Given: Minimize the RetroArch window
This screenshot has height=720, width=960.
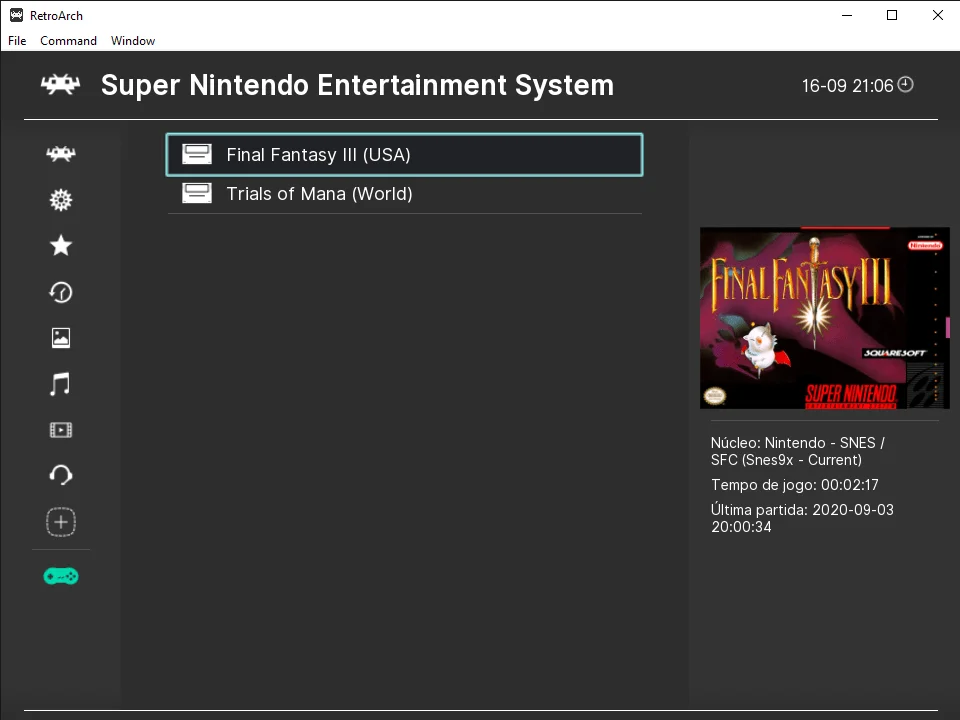Looking at the screenshot, I should point(847,15).
